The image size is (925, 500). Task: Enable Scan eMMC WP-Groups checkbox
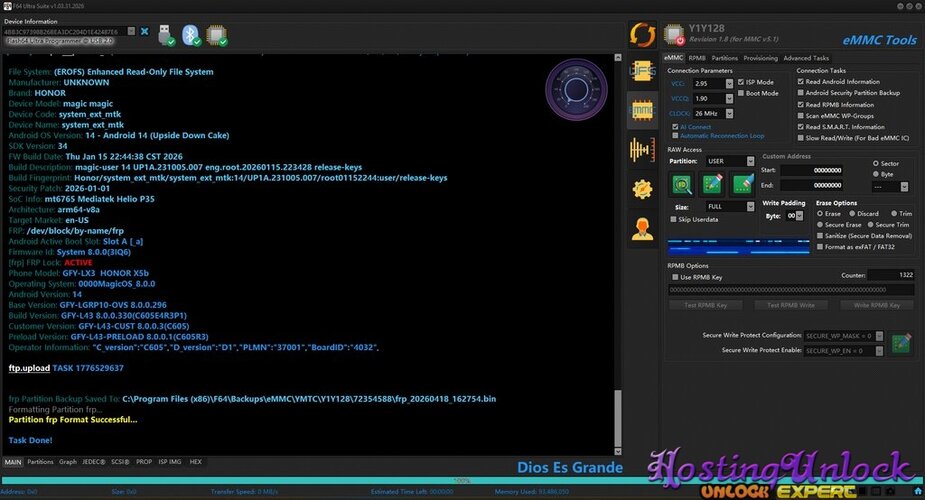[801, 116]
